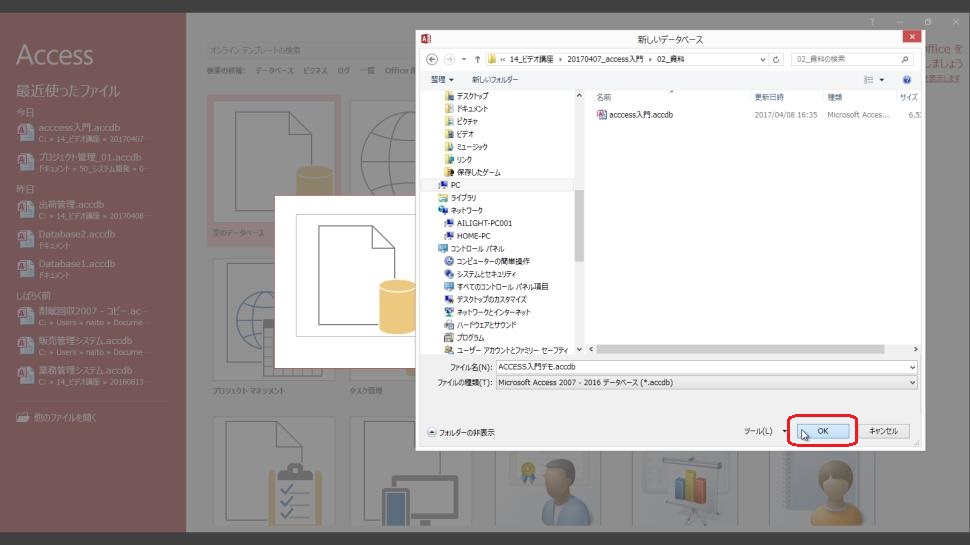Close the 新しいデータベース dialog

[912, 36]
